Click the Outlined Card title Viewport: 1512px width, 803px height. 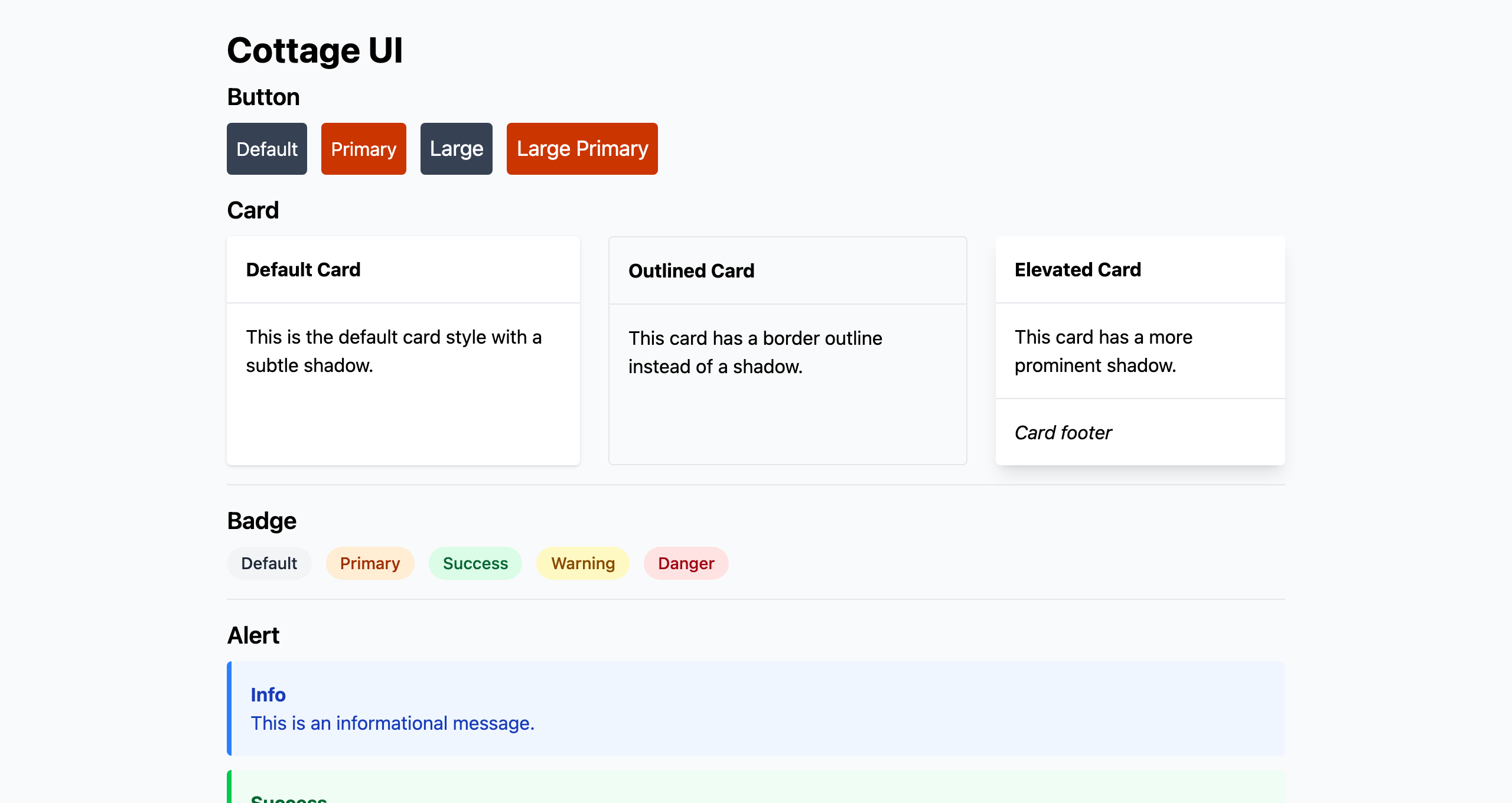692,270
